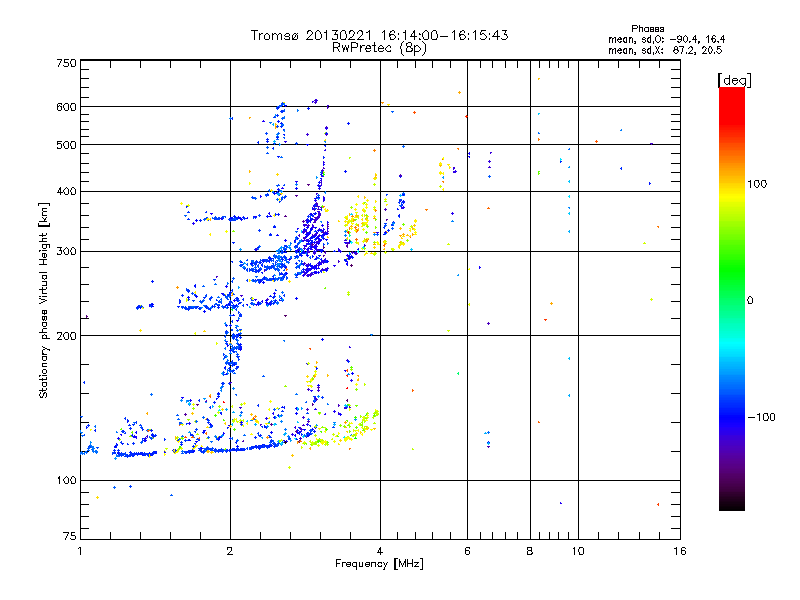The height and width of the screenshot is (600, 800).
Task: Click the black bottom end of the colorbar
Action: pyautogui.click(x=732, y=505)
